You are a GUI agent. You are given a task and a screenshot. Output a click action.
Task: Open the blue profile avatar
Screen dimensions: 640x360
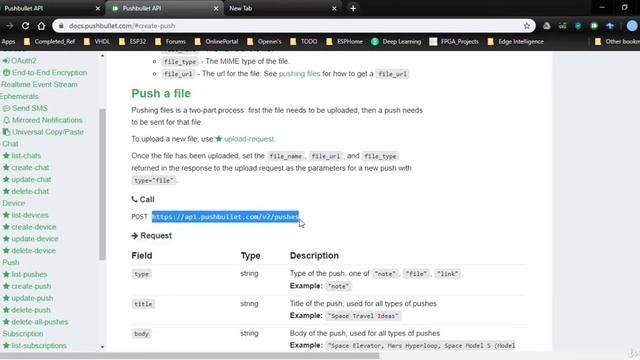tap(632, 26)
